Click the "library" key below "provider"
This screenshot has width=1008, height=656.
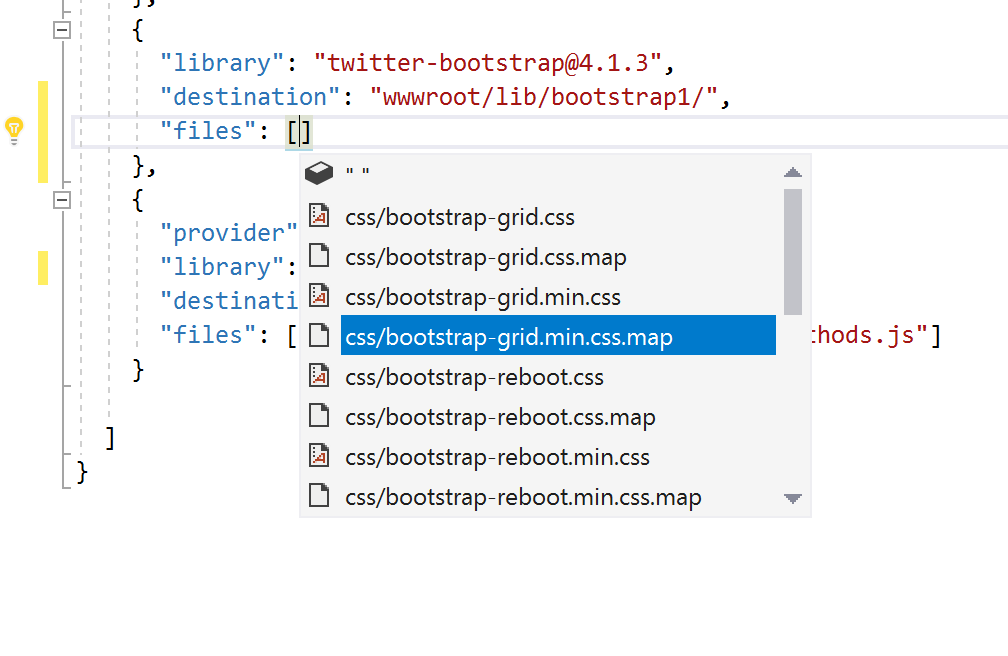click(222, 267)
